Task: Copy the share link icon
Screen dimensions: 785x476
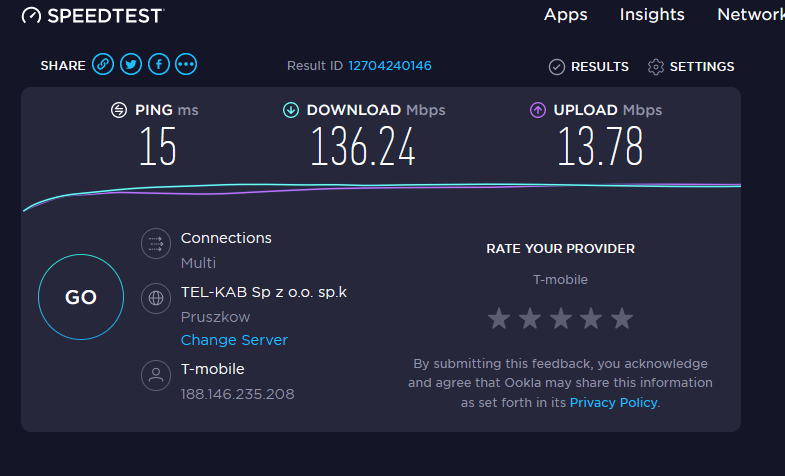Action: (x=103, y=64)
